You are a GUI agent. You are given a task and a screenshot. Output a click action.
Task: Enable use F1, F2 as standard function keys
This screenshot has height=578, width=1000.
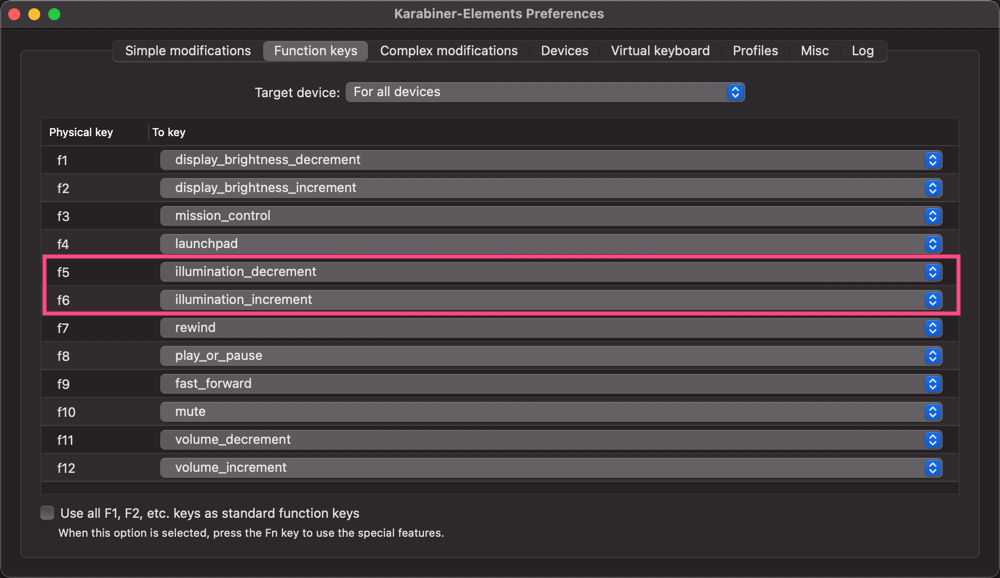click(47, 513)
